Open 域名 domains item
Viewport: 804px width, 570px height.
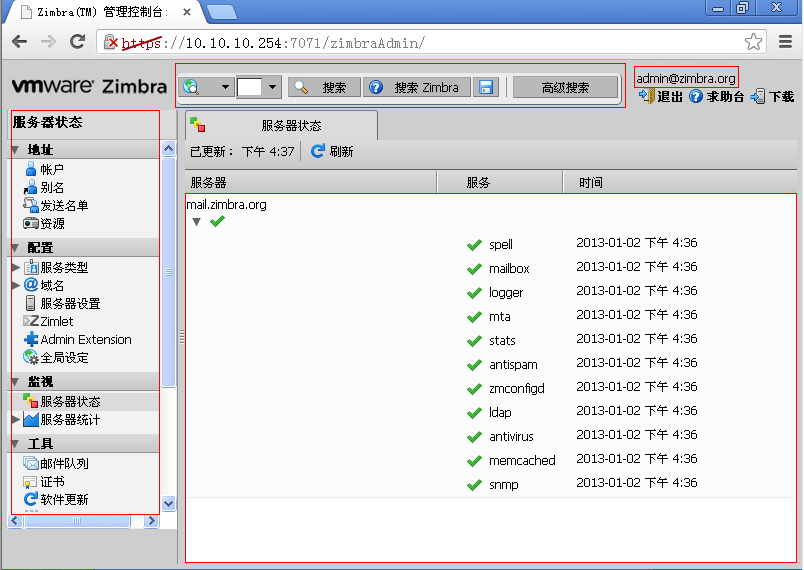(x=44, y=285)
